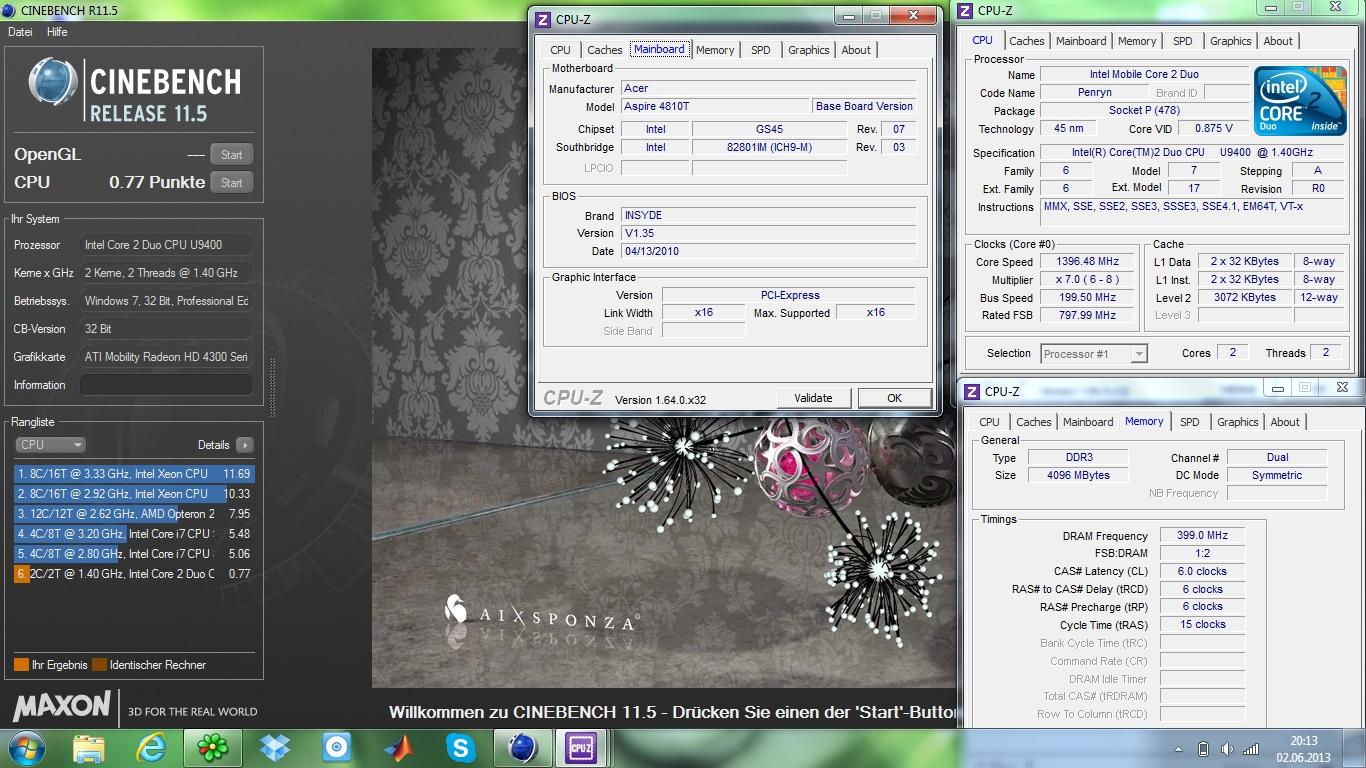Open SPD tab in top-right CPU-Z window

point(1183,41)
